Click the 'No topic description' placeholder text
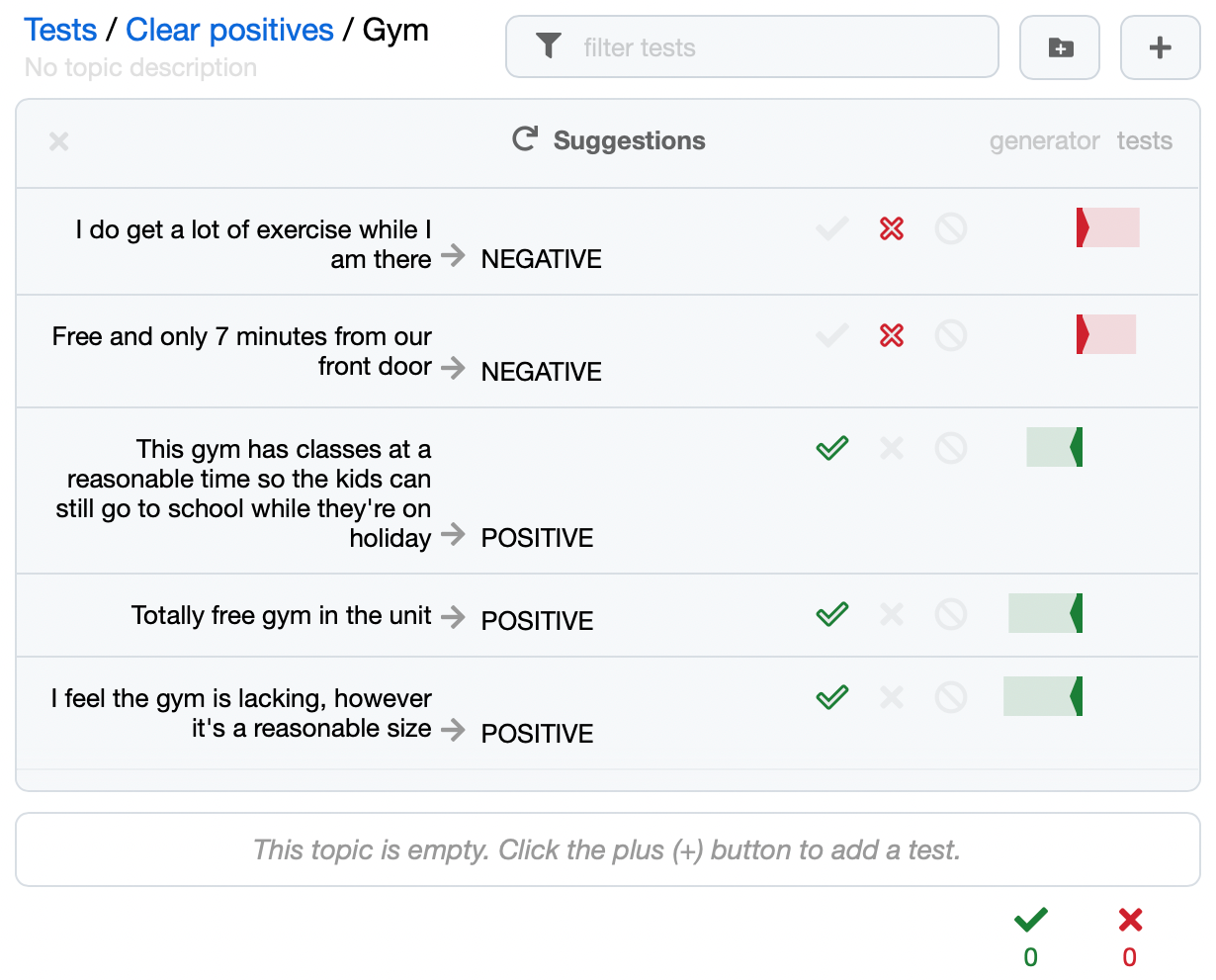Viewport: 1216px width, 980px height. pyautogui.click(x=140, y=68)
